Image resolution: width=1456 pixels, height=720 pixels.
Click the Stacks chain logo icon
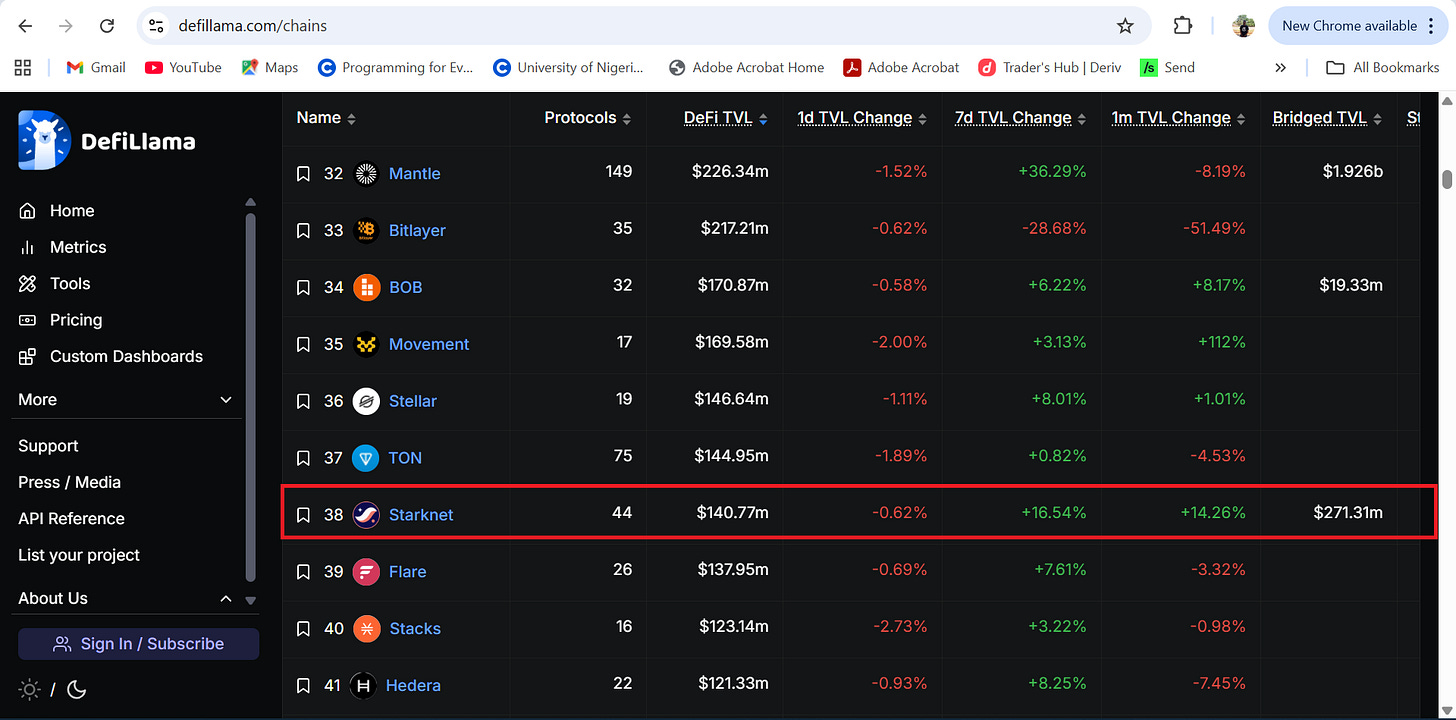(366, 630)
